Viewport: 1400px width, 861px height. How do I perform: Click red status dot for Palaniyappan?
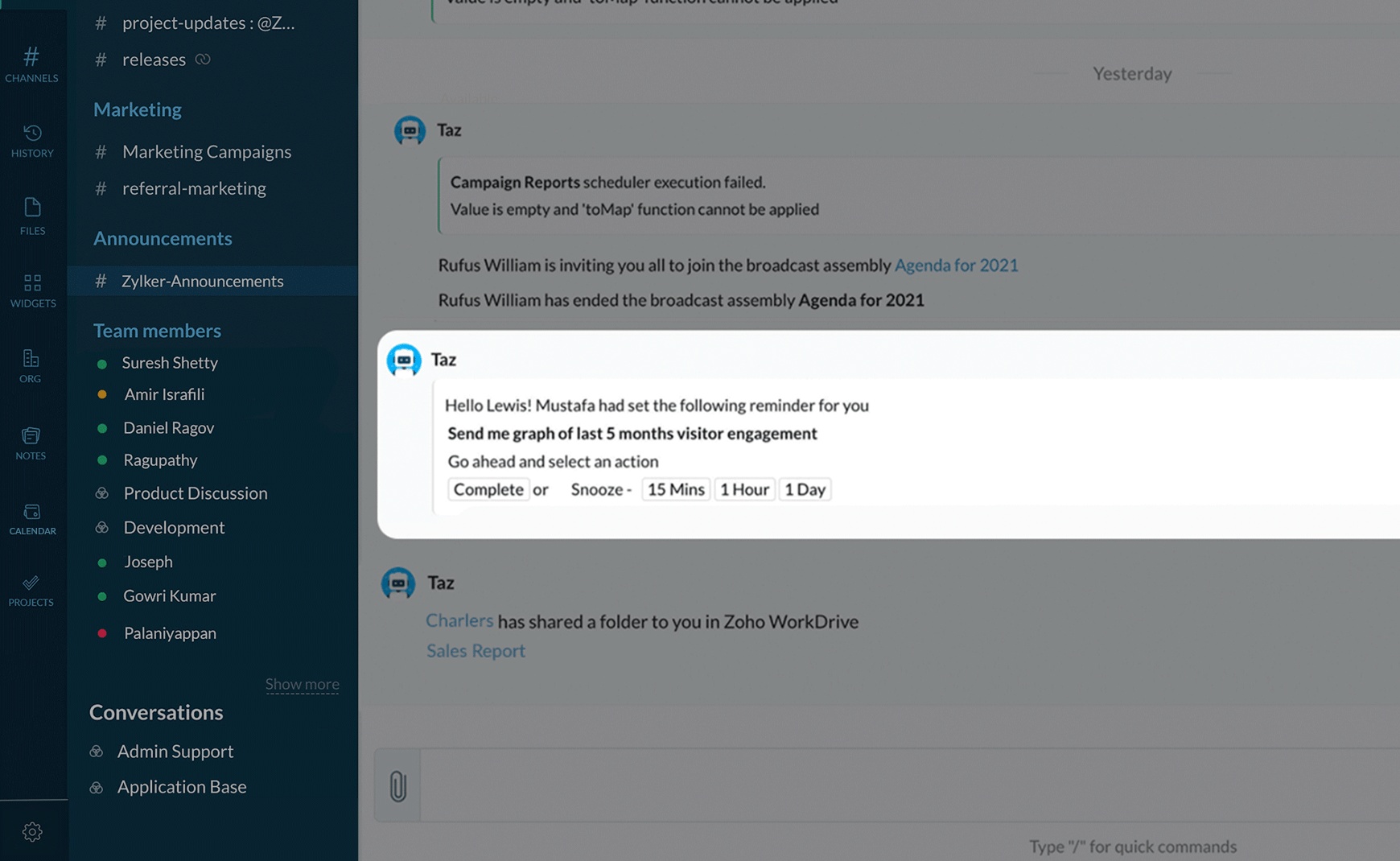(x=102, y=633)
